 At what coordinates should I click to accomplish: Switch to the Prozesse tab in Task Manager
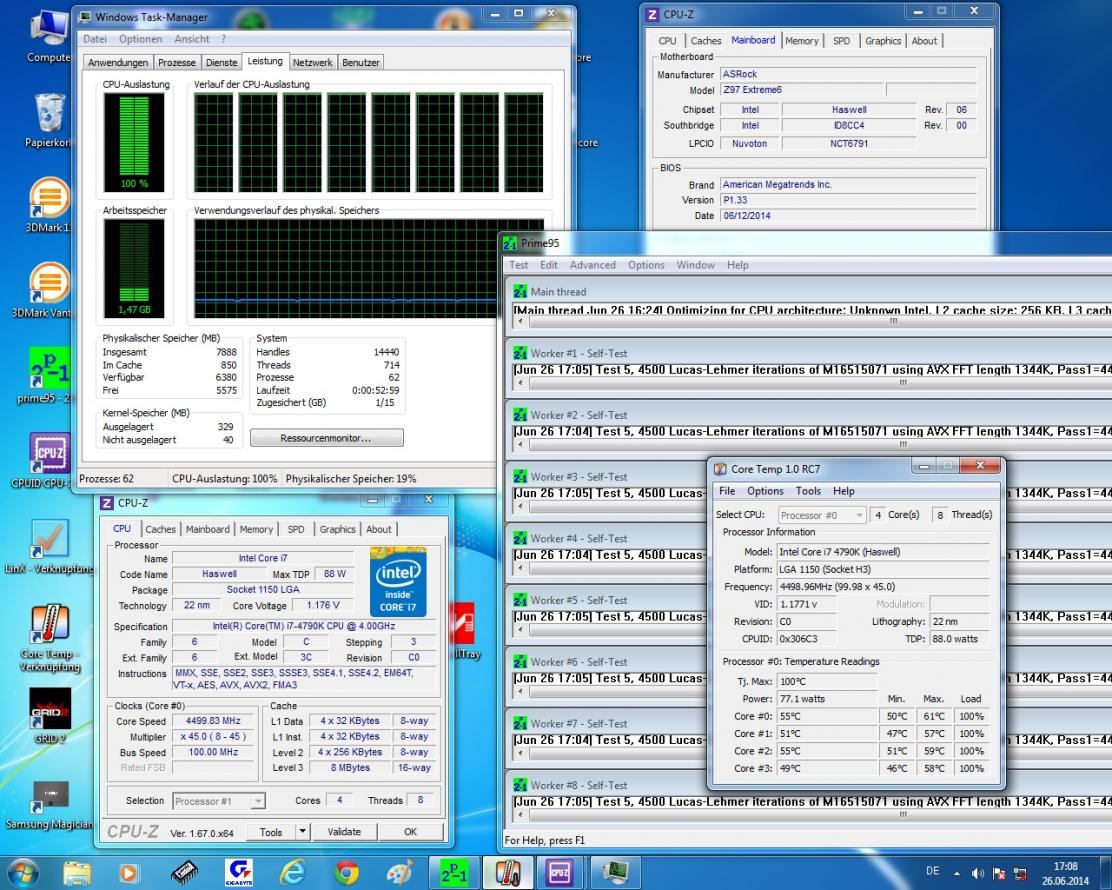(x=177, y=62)
